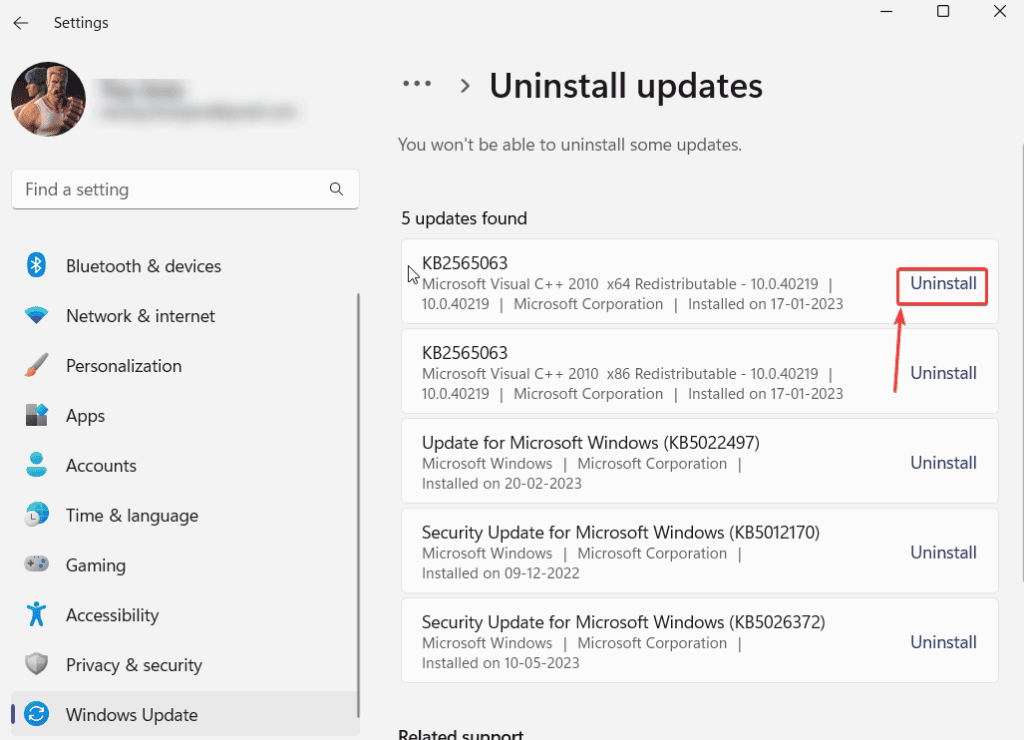Select Security Update (KB5012170) title

(x=620, y=532)
